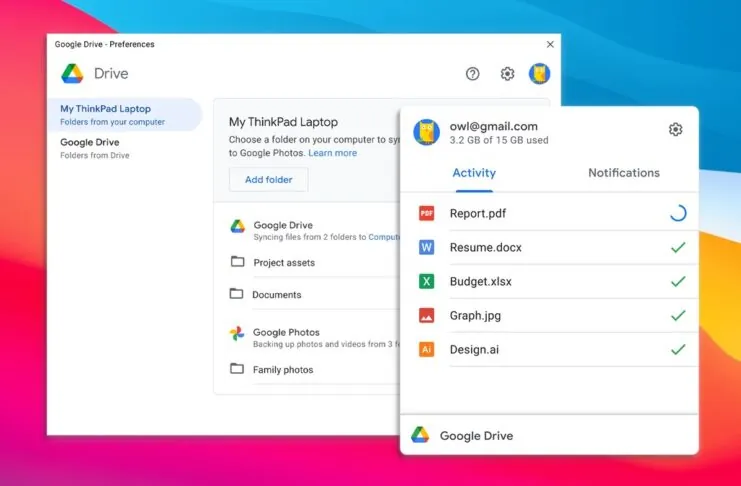Click the owl account avatar in Preferences header
The height and width of the screenshot is (486, 741).
539,74
